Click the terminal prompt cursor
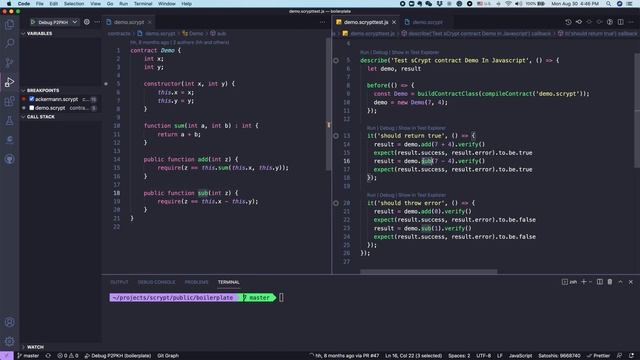Screen dimensions: 640x360 point(281,298)
